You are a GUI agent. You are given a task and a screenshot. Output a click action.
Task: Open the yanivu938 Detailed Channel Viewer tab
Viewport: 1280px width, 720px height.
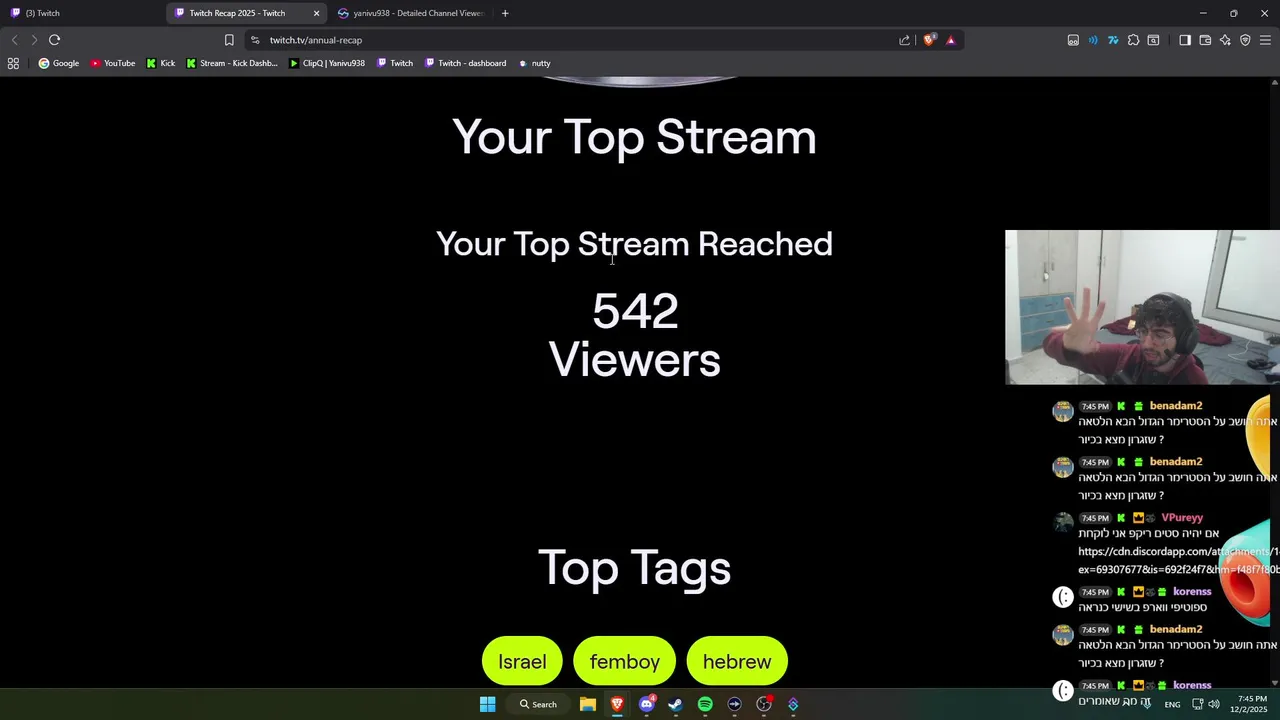coord(410,13)
